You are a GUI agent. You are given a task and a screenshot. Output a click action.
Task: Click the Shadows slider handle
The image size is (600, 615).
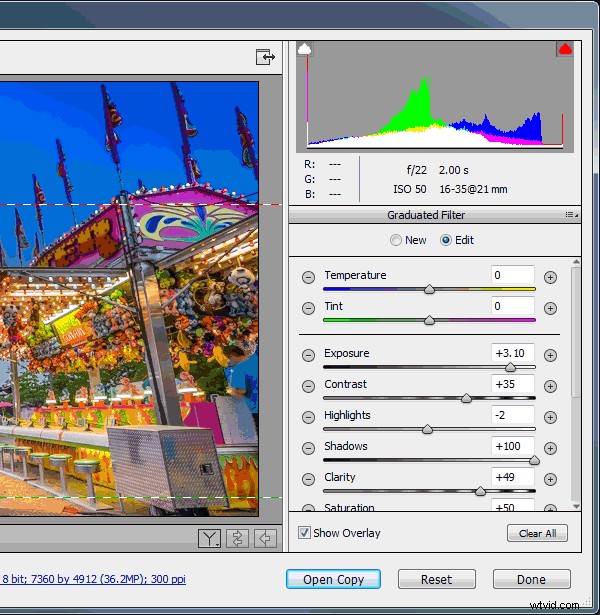[534, 460]
